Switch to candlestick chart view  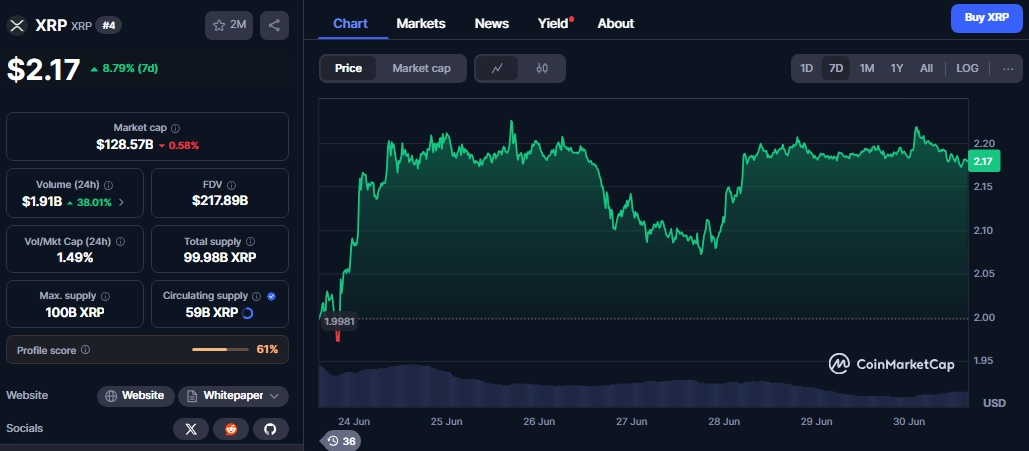point(542,68)
